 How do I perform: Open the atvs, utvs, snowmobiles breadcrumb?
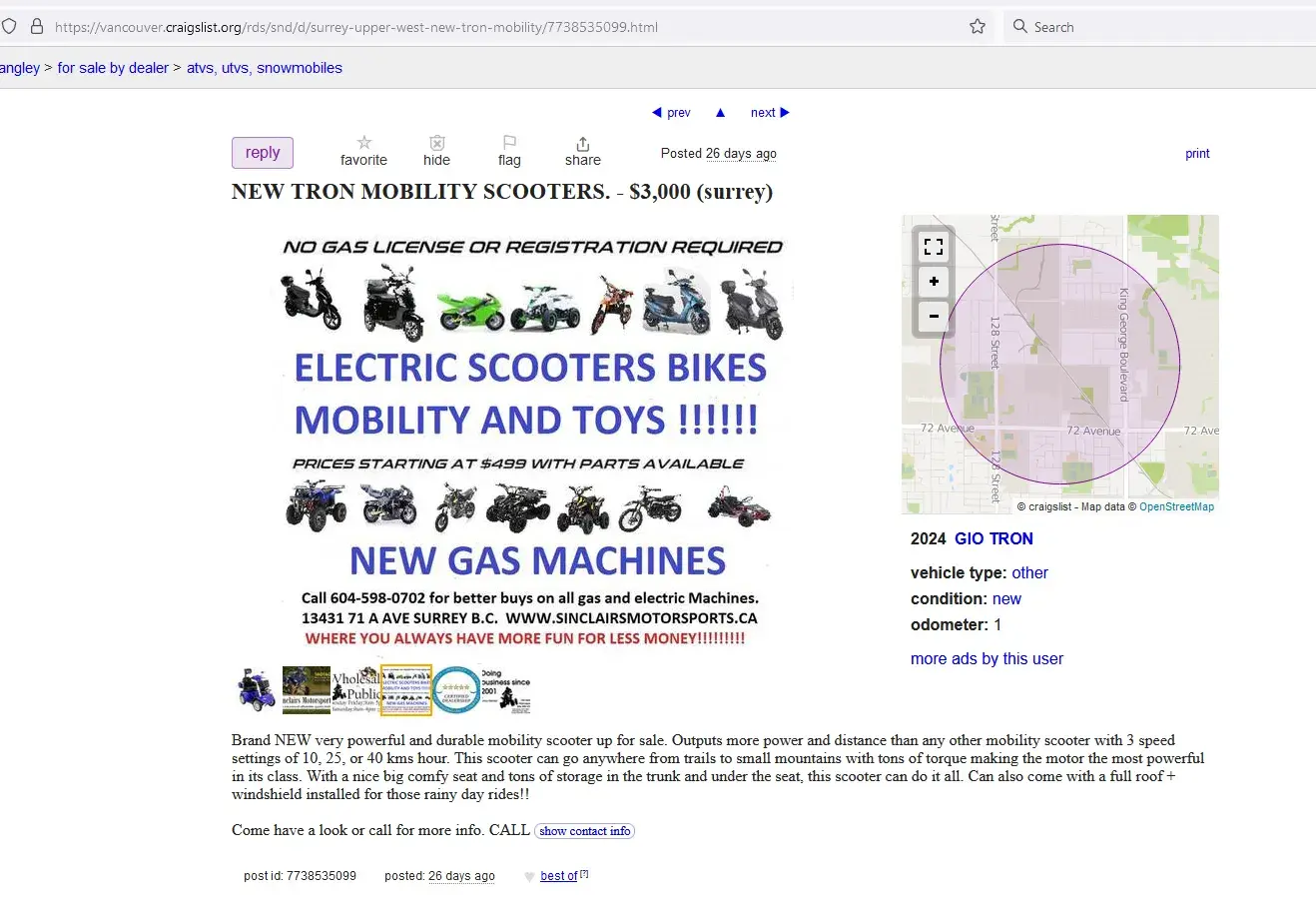coord(265,68)
